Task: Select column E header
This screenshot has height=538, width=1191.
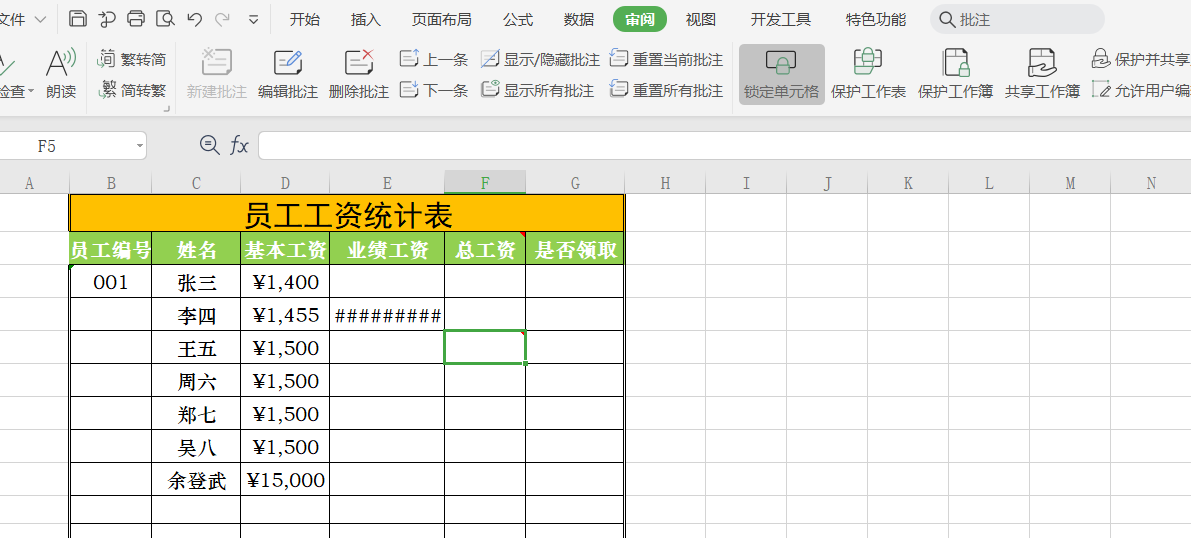Action: coord(387,182)
